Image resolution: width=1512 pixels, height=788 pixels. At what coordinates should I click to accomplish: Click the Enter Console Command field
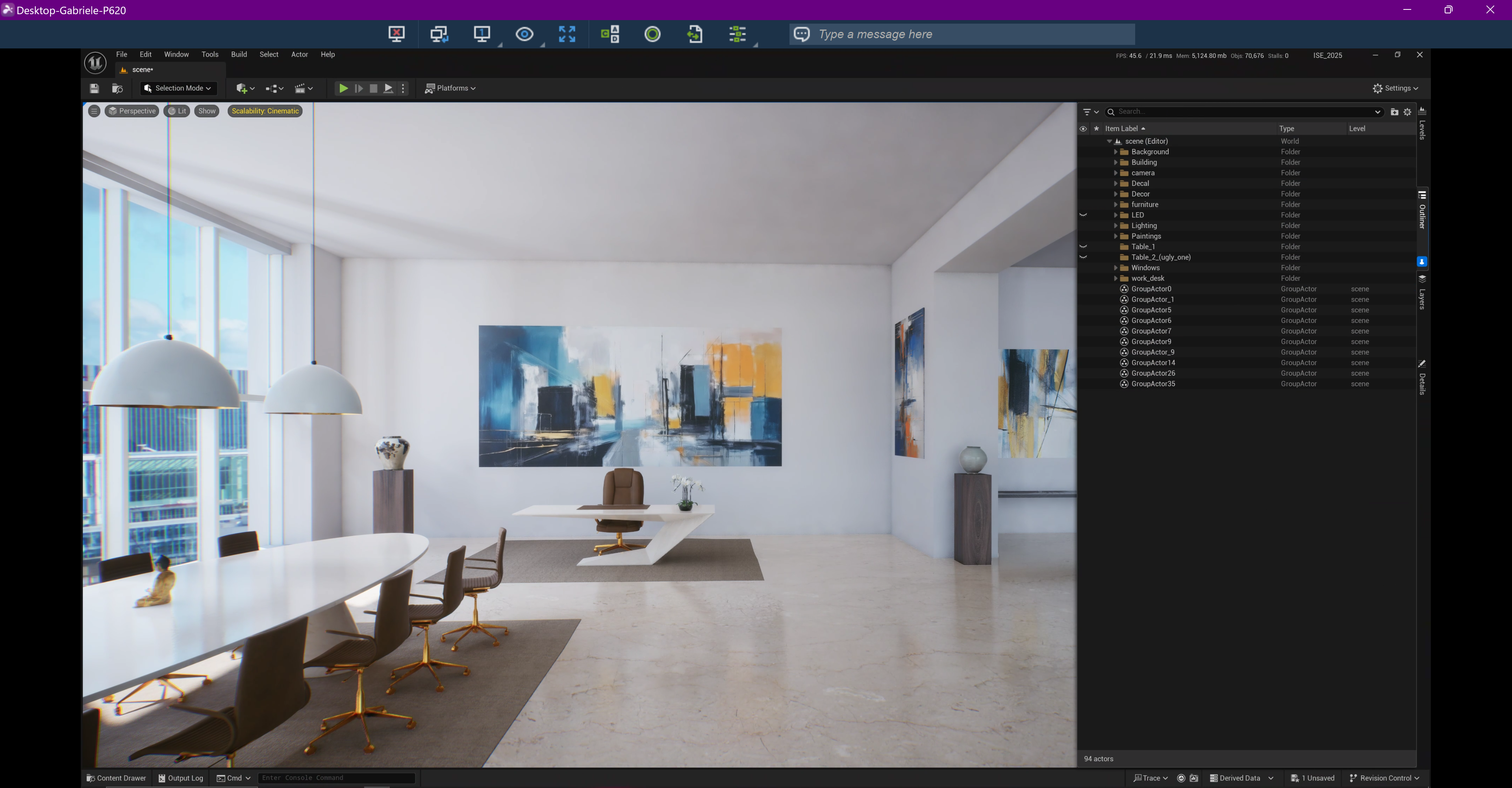pyautogui.click(x=336, y=778)
